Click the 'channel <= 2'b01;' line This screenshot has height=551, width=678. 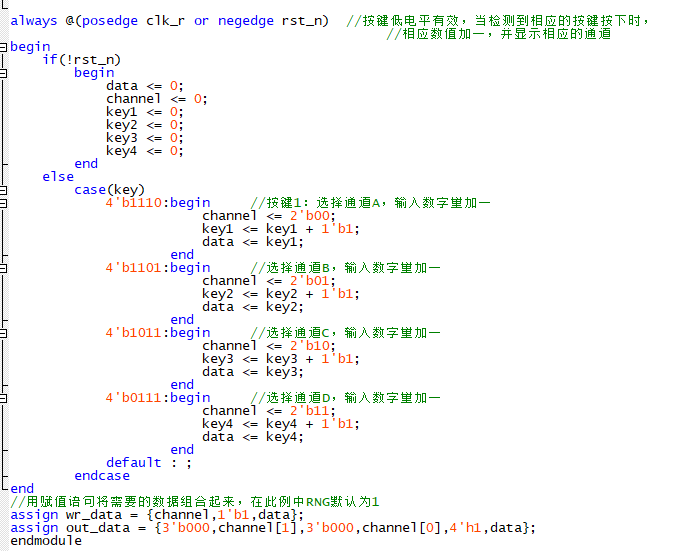tap(269, 281)
